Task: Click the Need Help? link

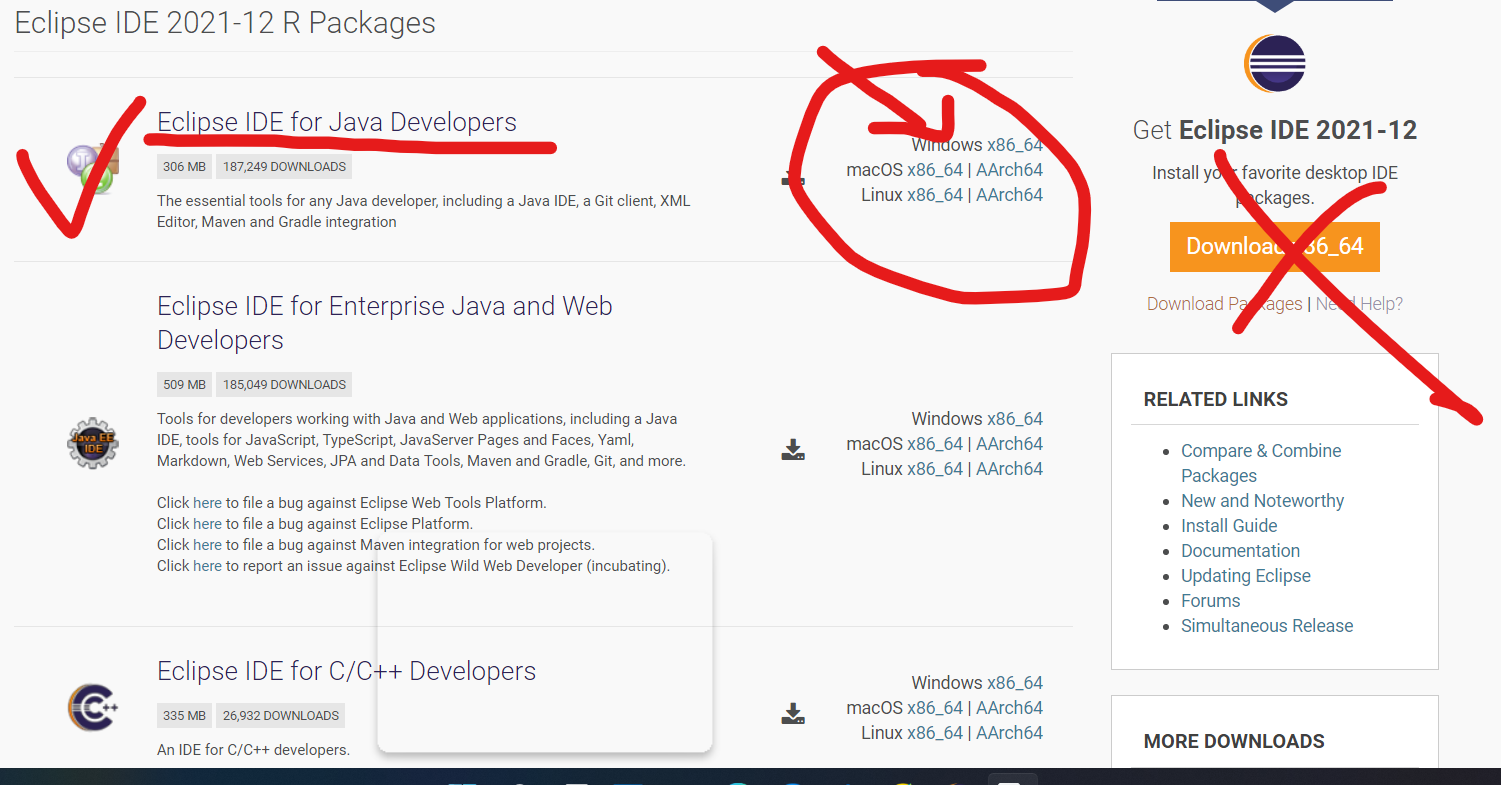Action: tap(1359, 304)
